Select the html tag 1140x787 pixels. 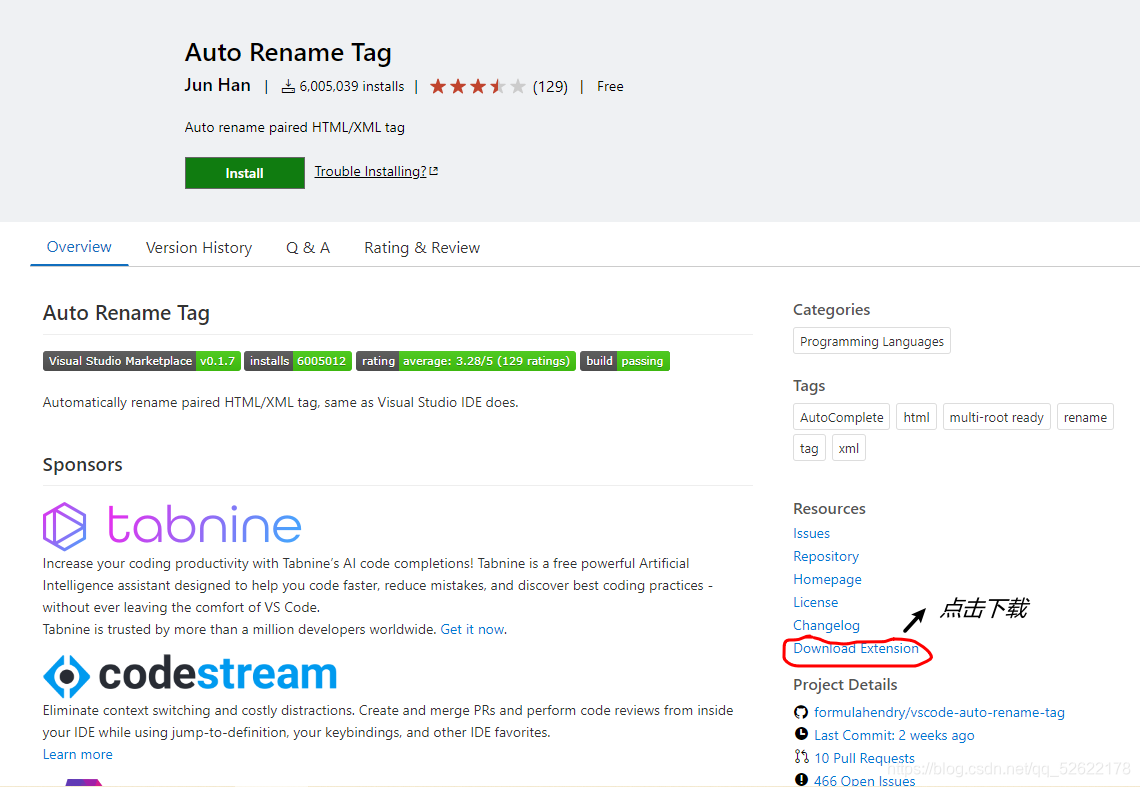click(x=916, y=417)
